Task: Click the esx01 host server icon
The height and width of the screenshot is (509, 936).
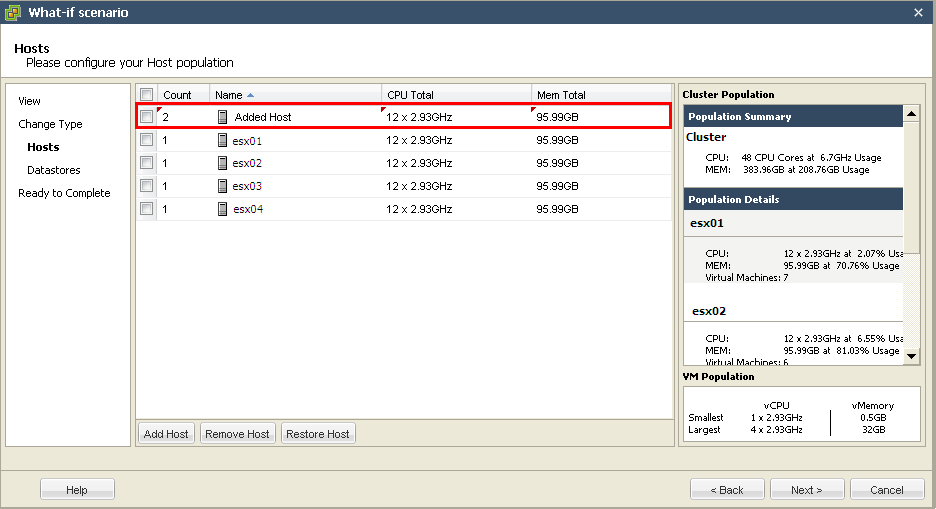Action: pyautogui.click(x=222, y=140)
